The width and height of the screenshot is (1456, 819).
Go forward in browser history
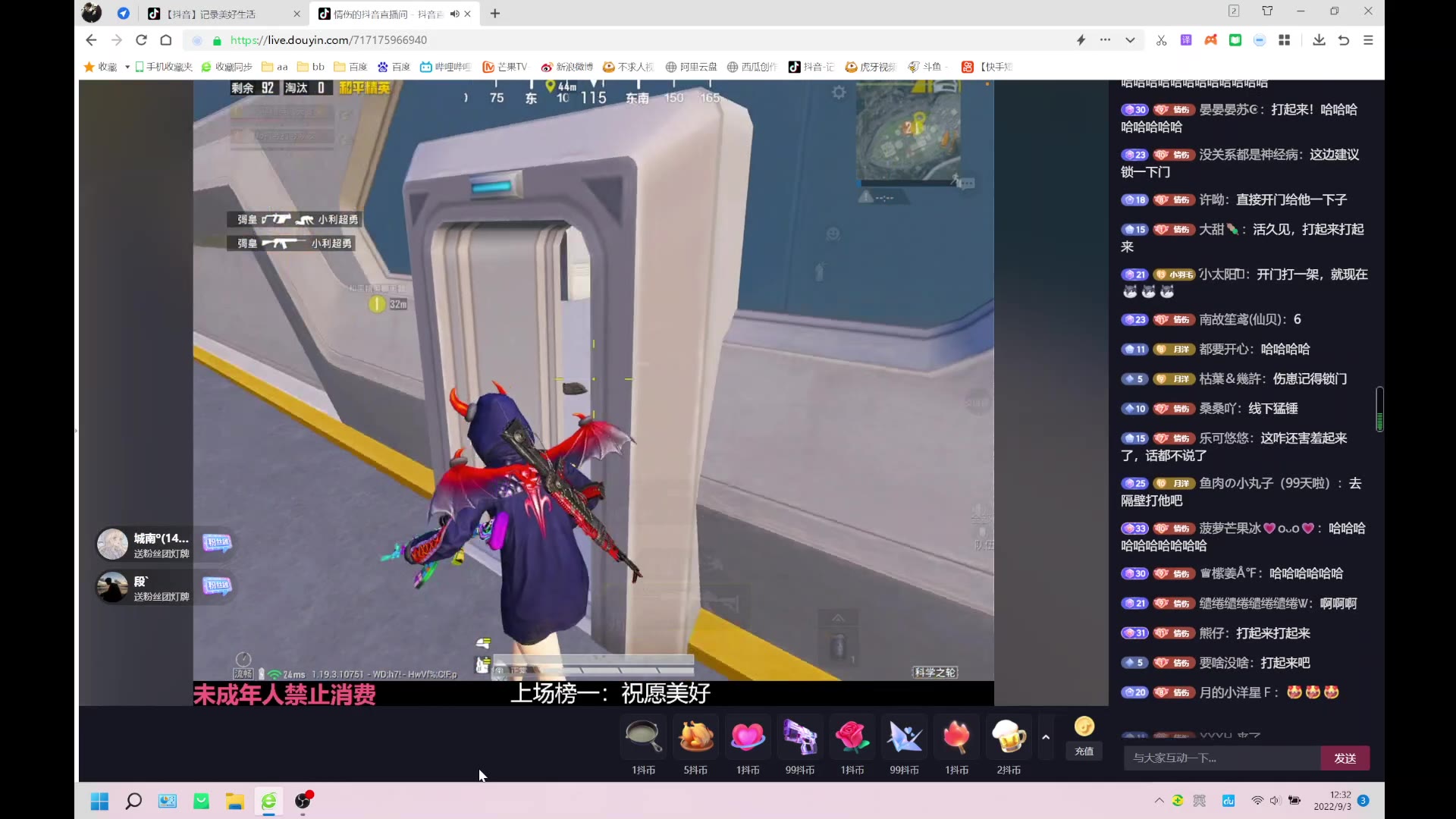pyautogui.click(x=116, y=40)
